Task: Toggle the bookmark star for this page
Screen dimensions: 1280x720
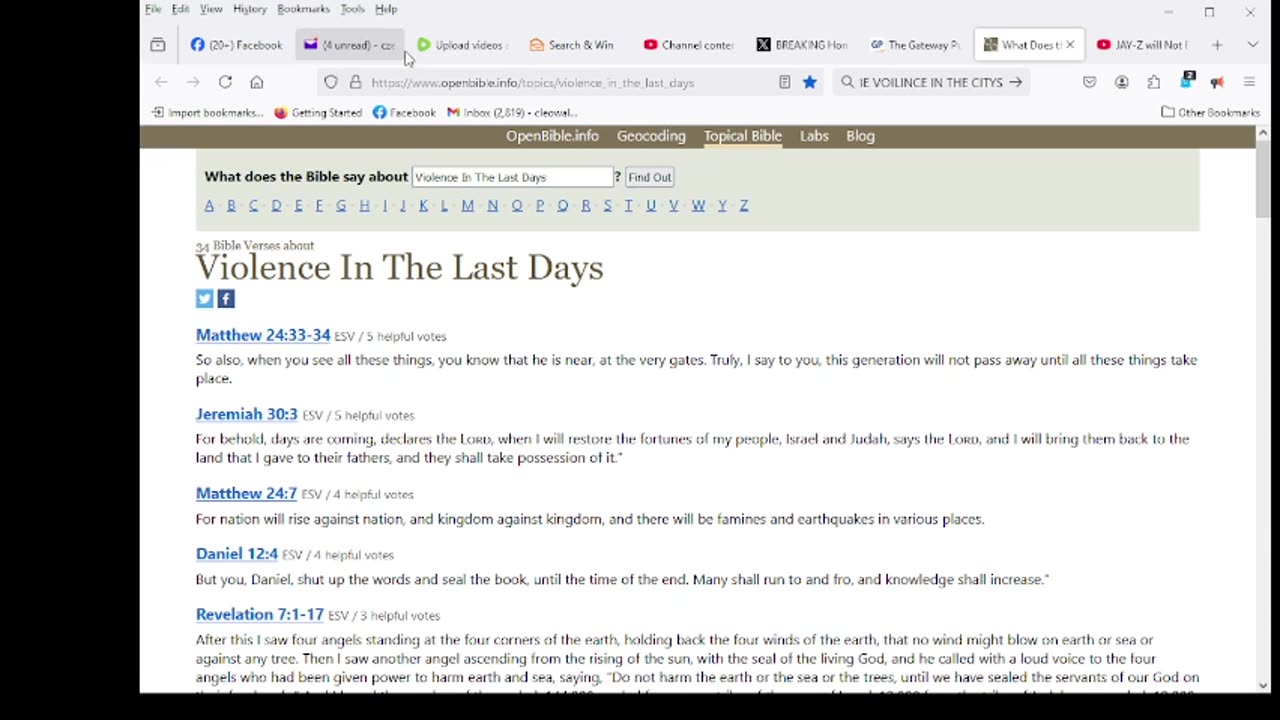Action: [x=810, y=82]
